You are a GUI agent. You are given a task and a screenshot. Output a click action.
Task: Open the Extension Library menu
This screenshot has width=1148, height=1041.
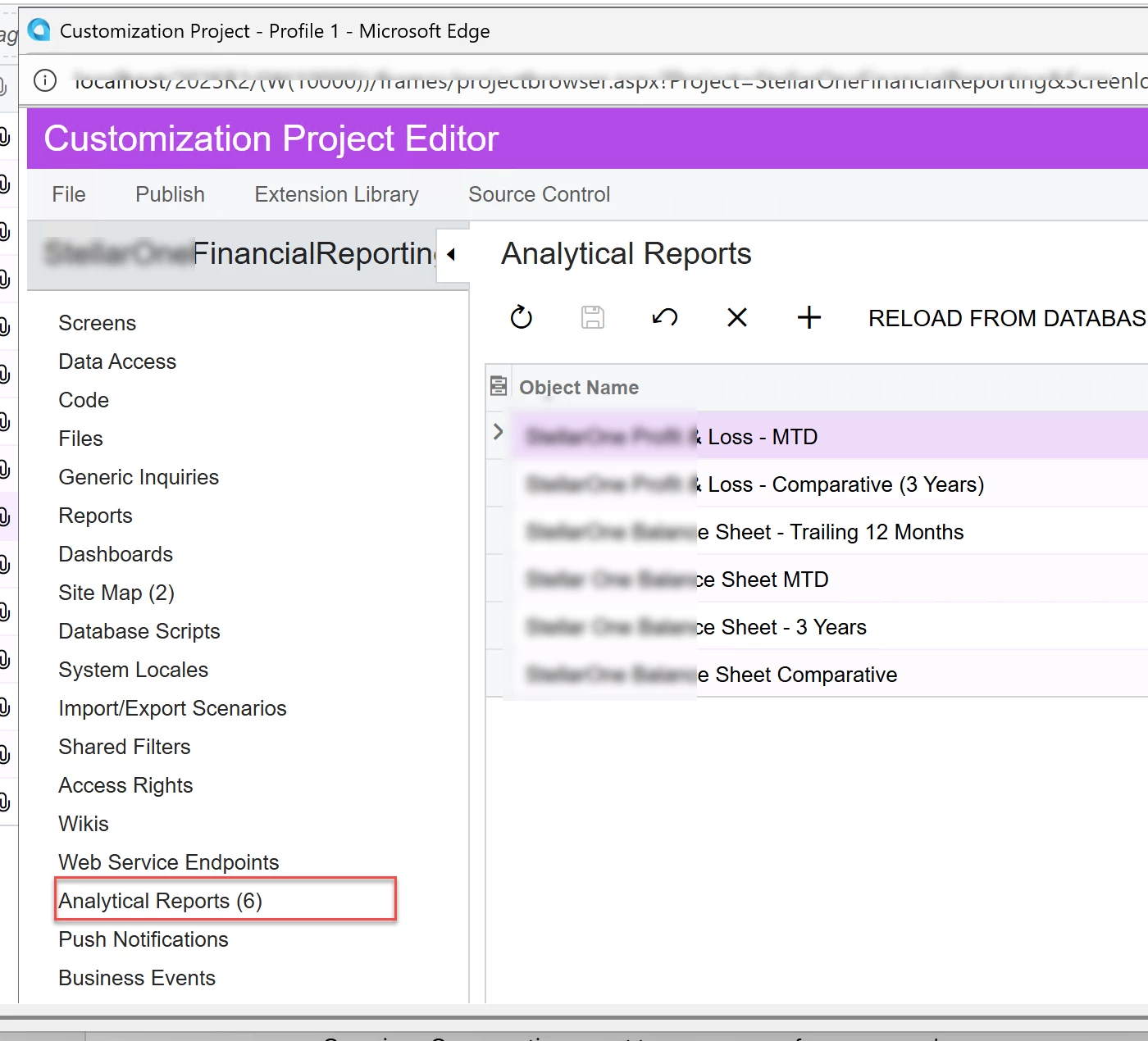click(x=337, y=194)
